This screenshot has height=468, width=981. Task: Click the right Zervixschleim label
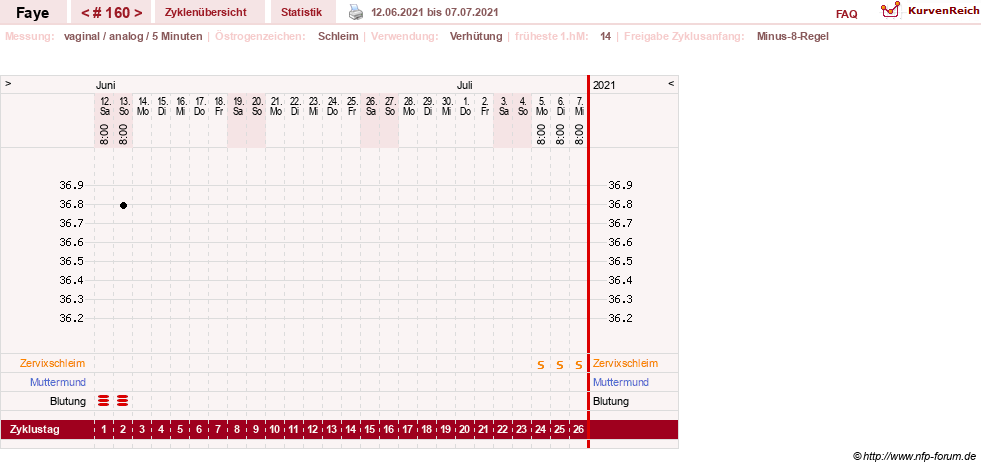(626, 364)
